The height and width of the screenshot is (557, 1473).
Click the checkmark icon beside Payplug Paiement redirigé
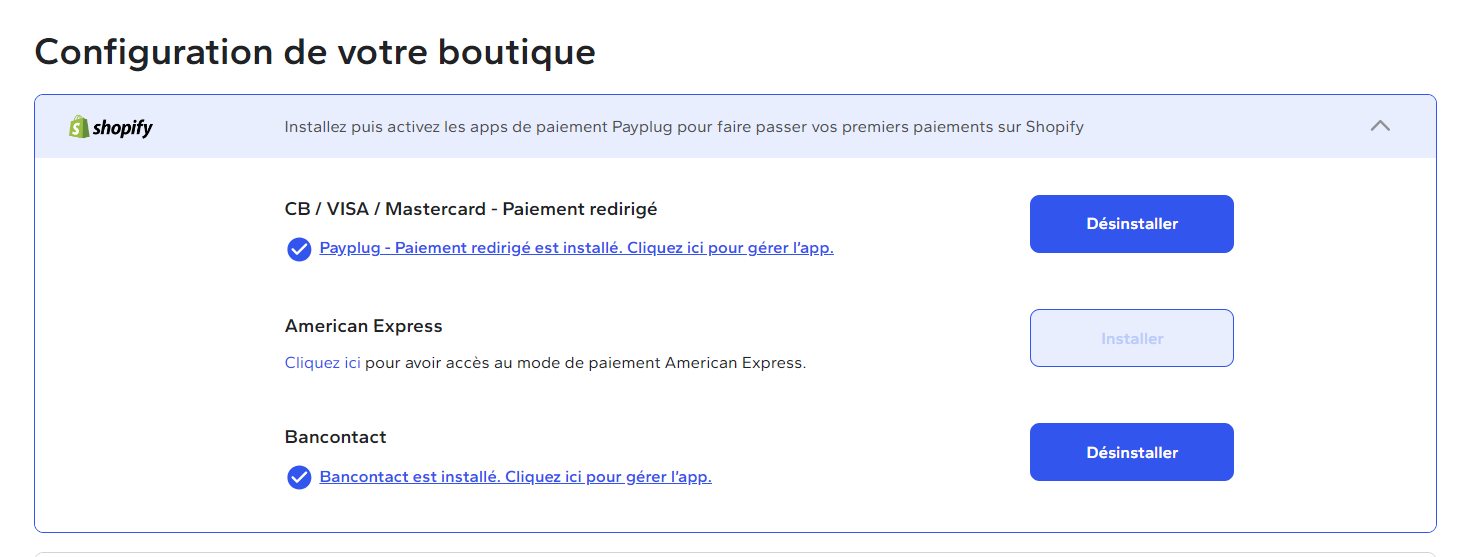tap(299, 249)
